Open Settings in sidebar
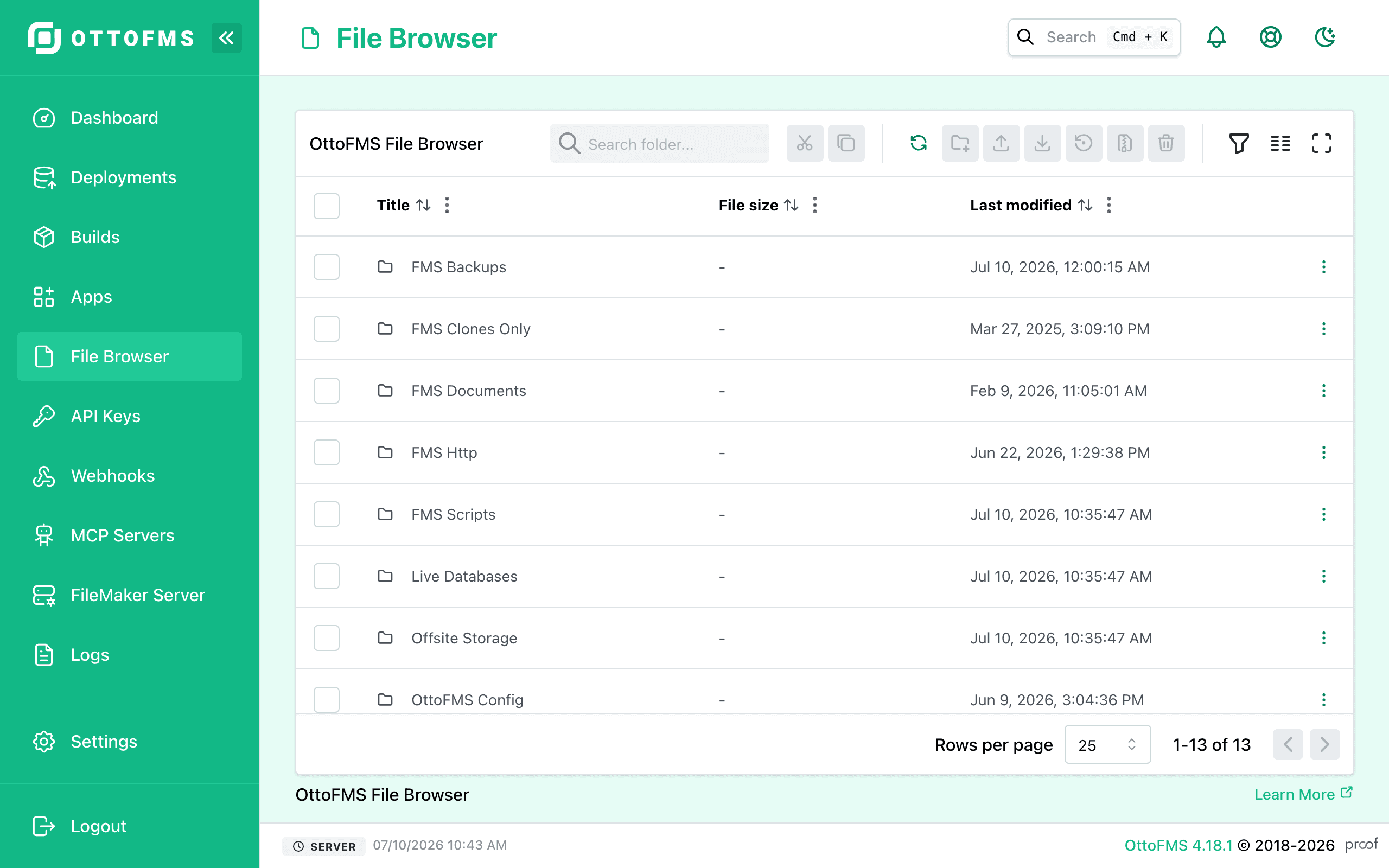Image resolution: width=1389 pixels, height=868 pixels. tap(130, 742)
